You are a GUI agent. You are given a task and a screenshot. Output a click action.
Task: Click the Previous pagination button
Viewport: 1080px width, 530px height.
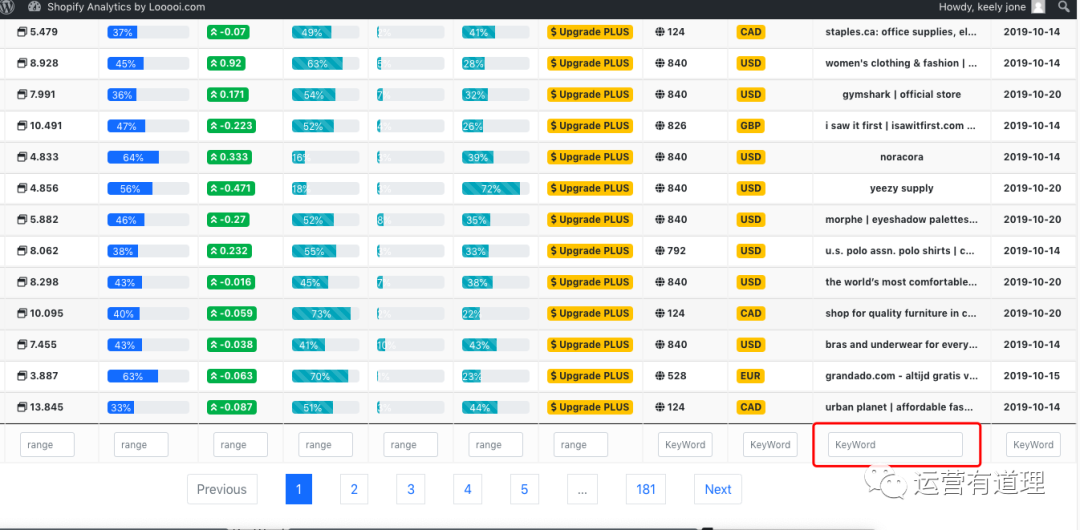click(221, 489)
